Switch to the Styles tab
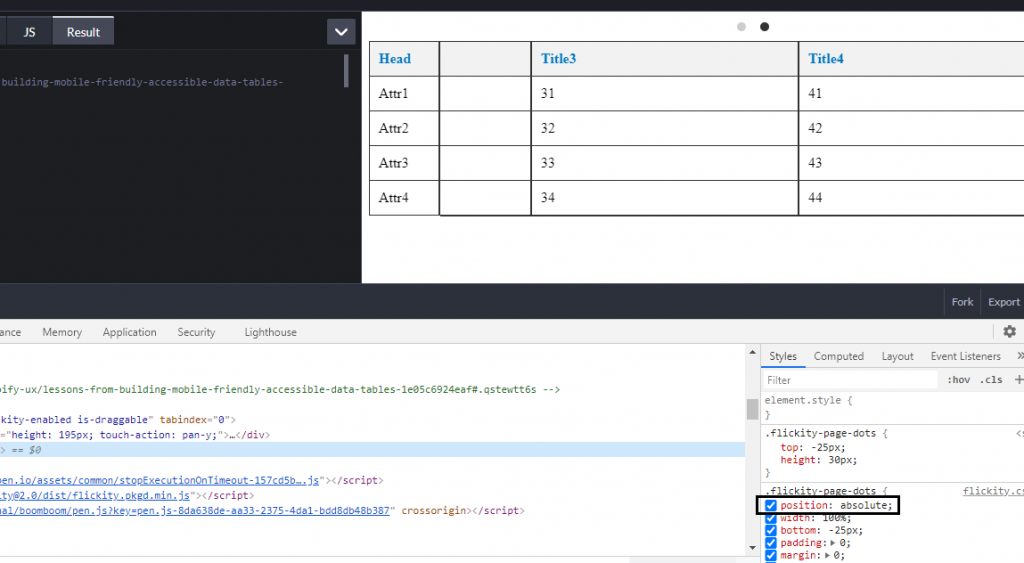 (x=782, y=356)
